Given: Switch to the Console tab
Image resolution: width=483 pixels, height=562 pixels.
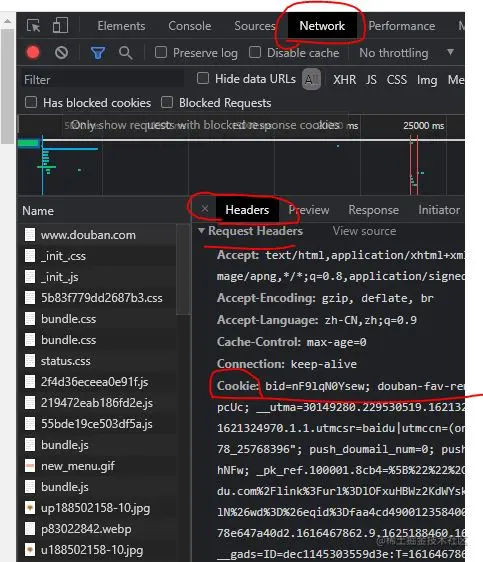Looking at the screenshot, I should tap(190, 26).
